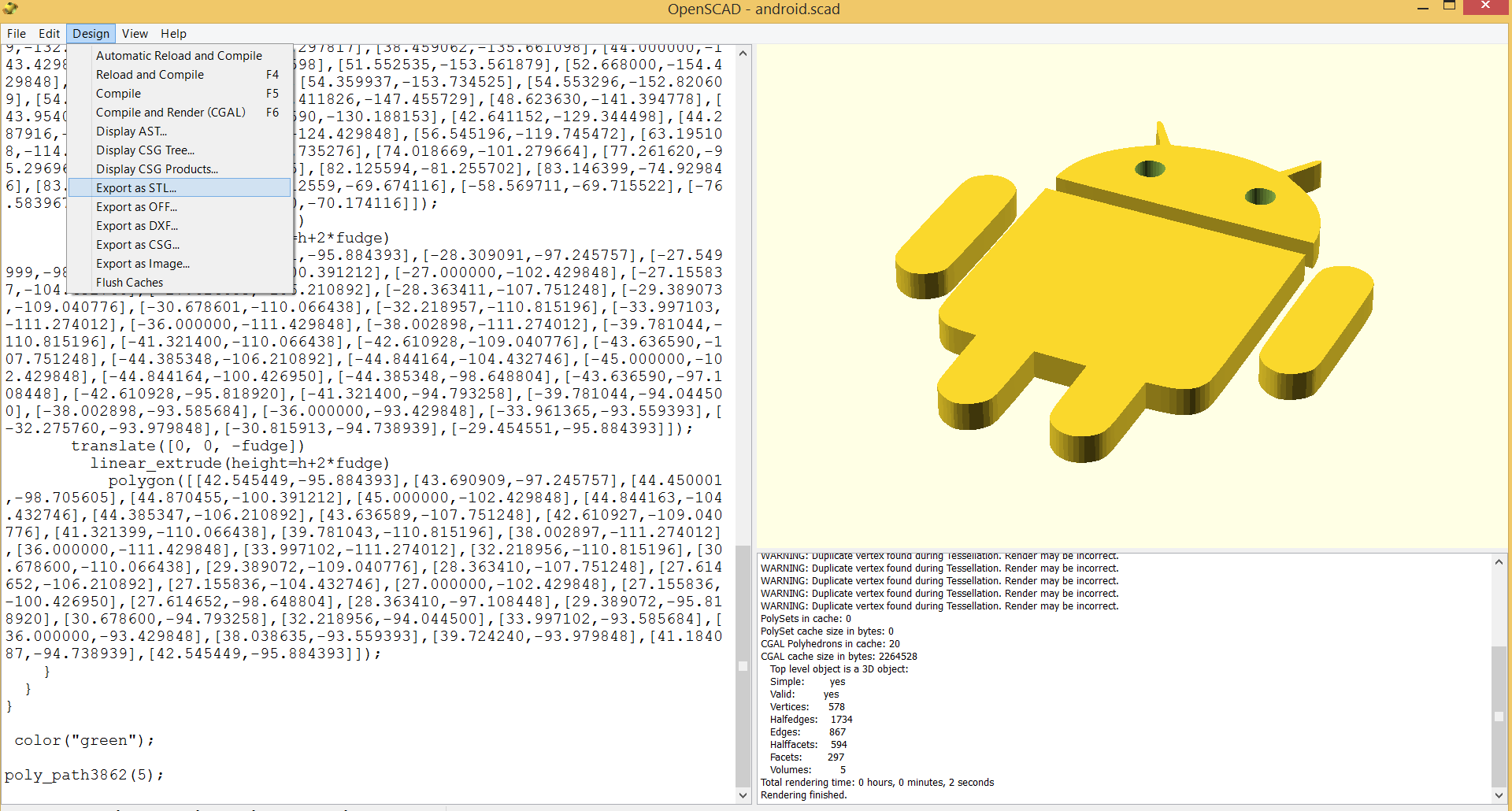The image size is (1512, 811).
Task: Choose "Display CSG Tree..." option
Action: click(x=146, y=150)
